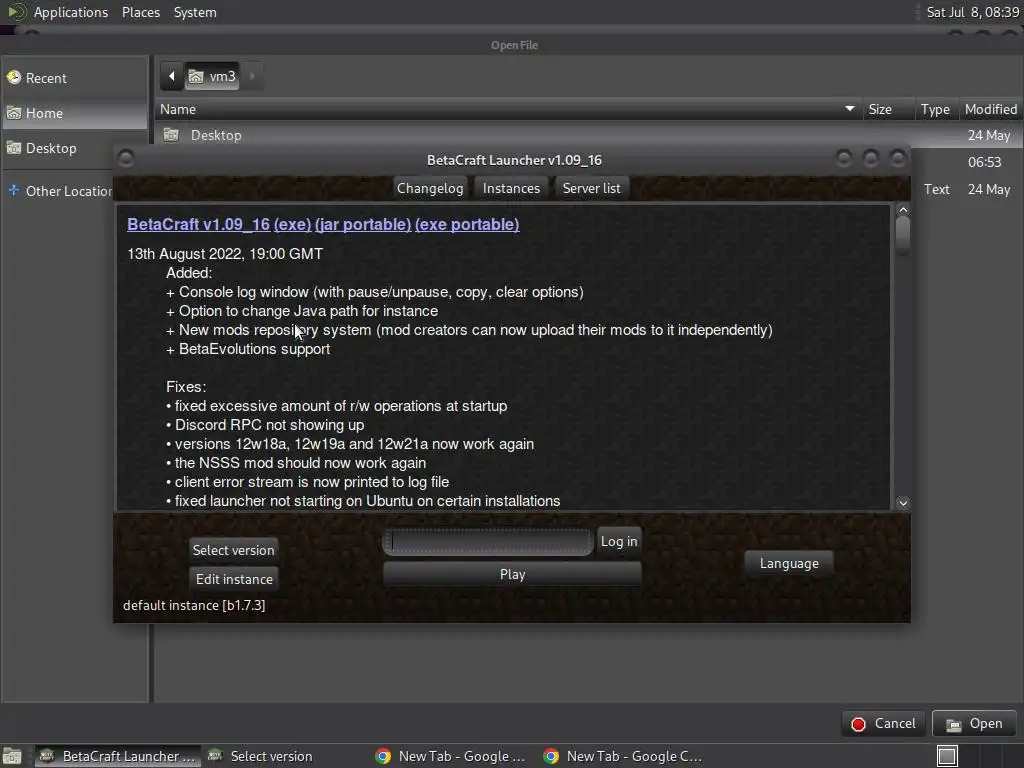Image resolution: width=1024 pixels, height=768 pixels.
Task: Click Open in the Open File dialog
Action: pyautogui.click(x=974, y=724)
